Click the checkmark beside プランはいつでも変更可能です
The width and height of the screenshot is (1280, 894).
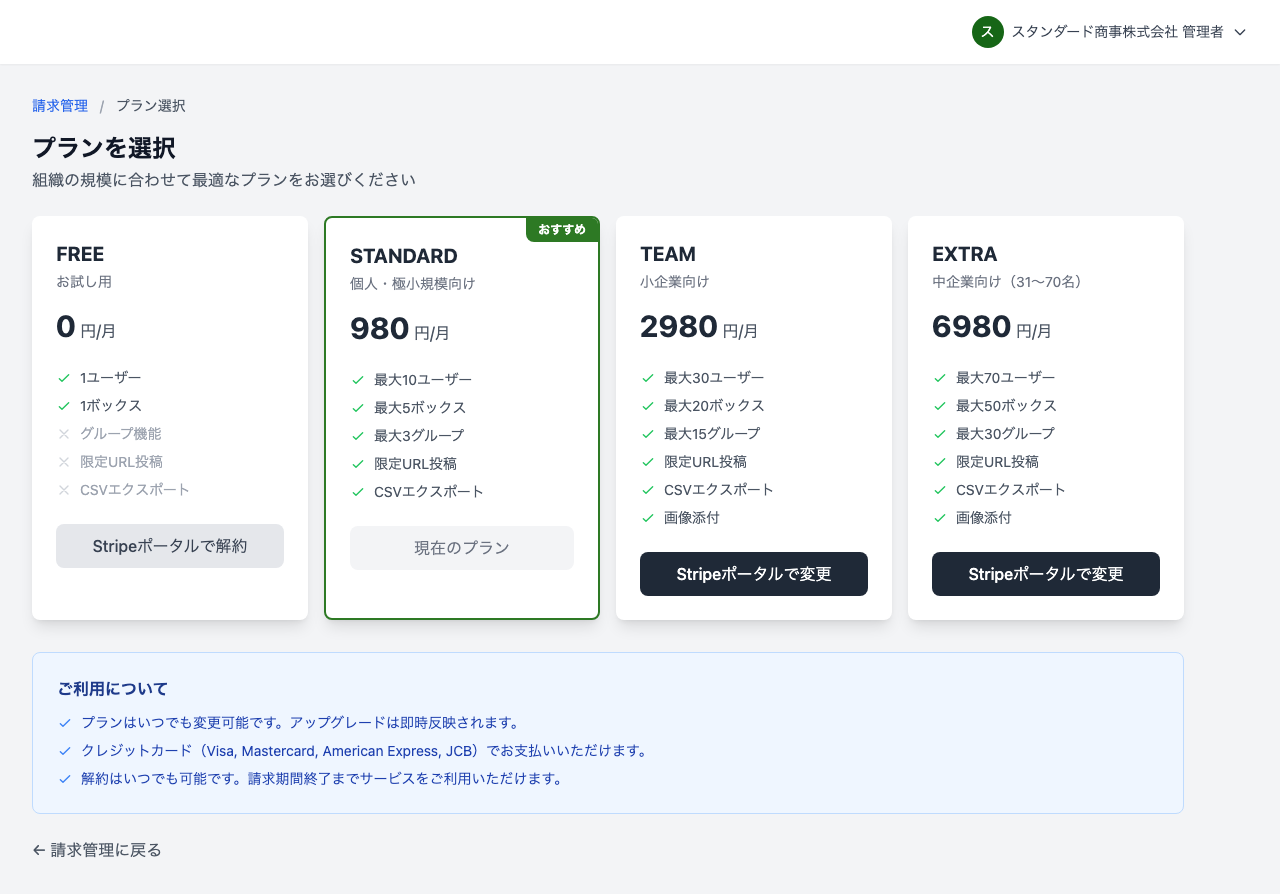(65, 723)
